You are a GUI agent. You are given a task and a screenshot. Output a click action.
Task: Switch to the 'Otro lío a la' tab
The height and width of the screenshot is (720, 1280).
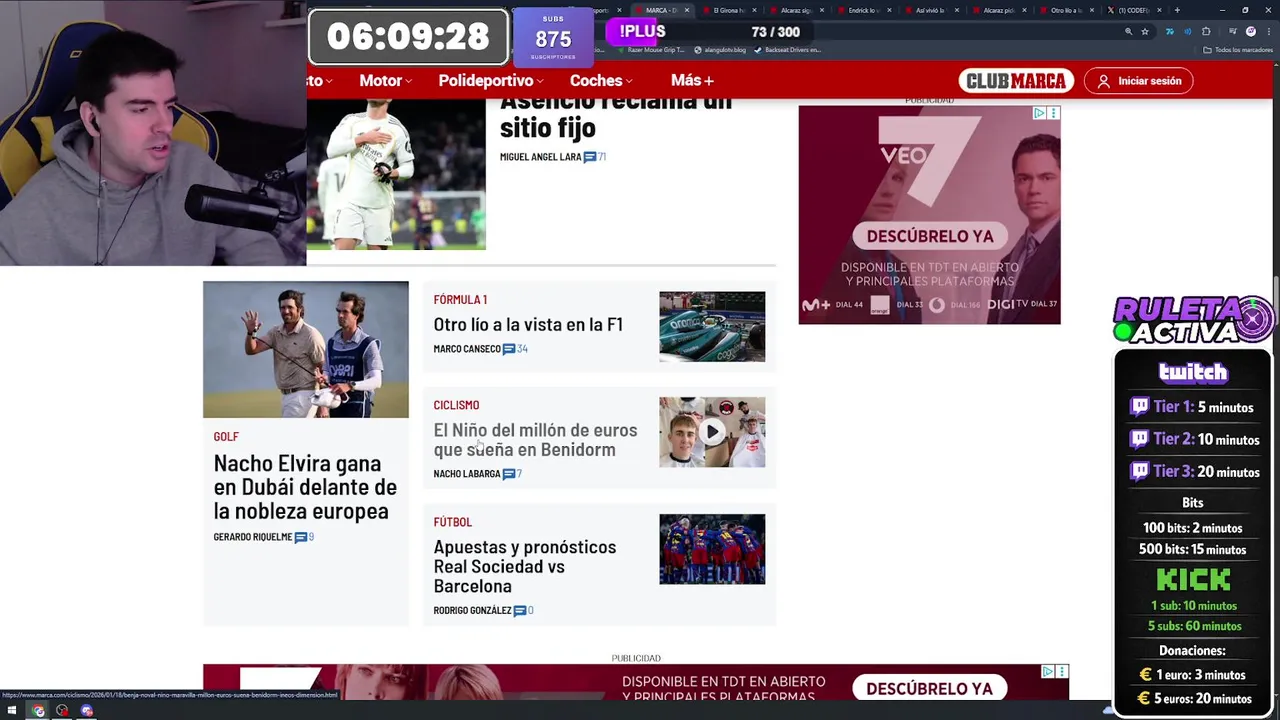[1067, 10]
